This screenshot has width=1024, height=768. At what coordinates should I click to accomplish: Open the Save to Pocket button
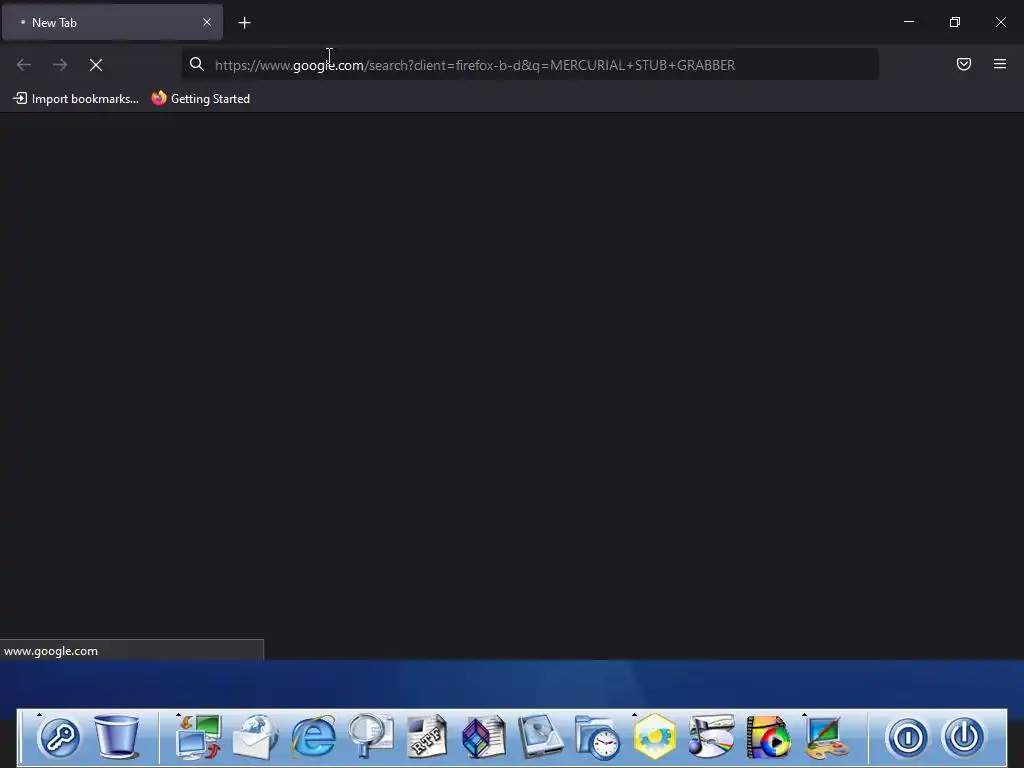click(963, 64)
